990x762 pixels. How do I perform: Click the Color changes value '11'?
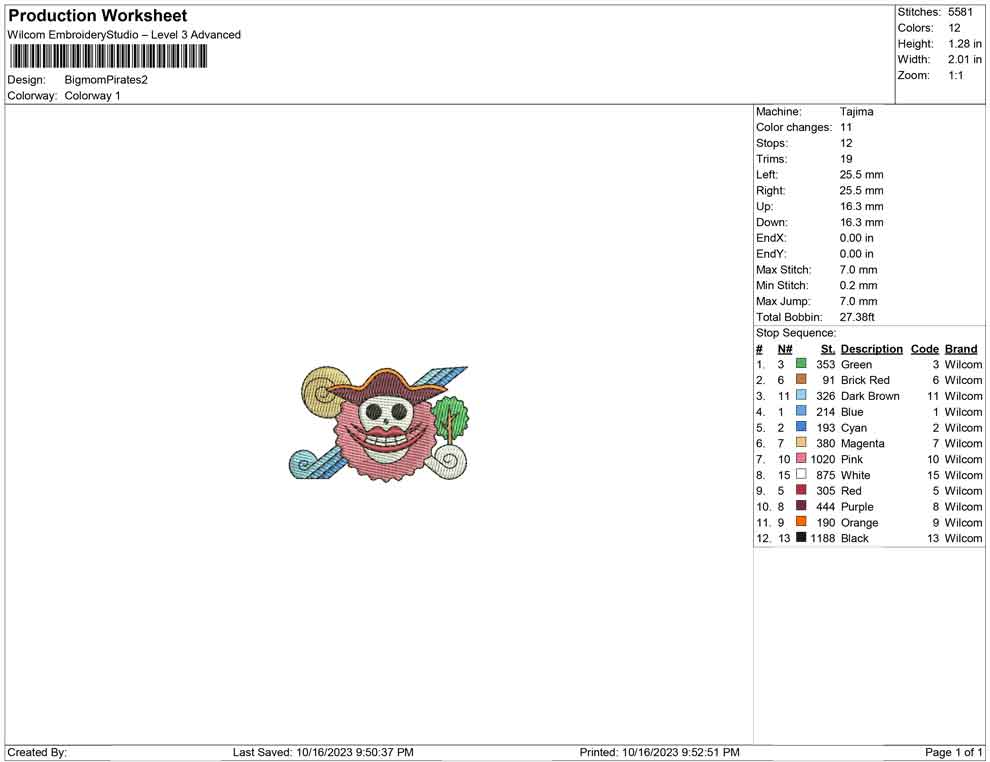846,128
